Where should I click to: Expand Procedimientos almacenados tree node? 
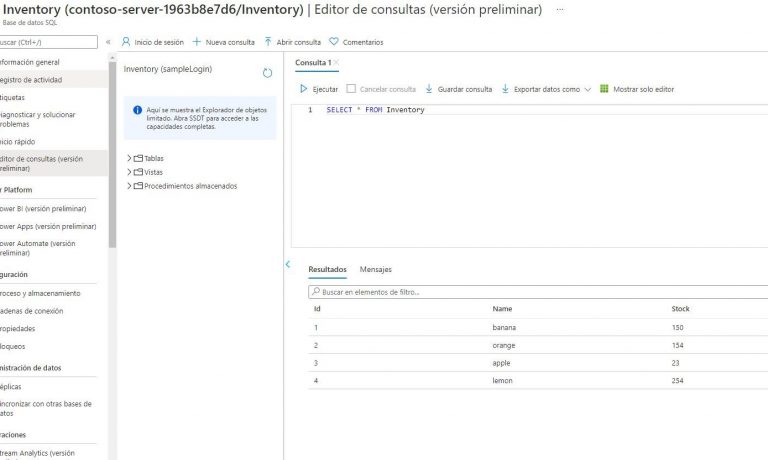pos(130,186)
